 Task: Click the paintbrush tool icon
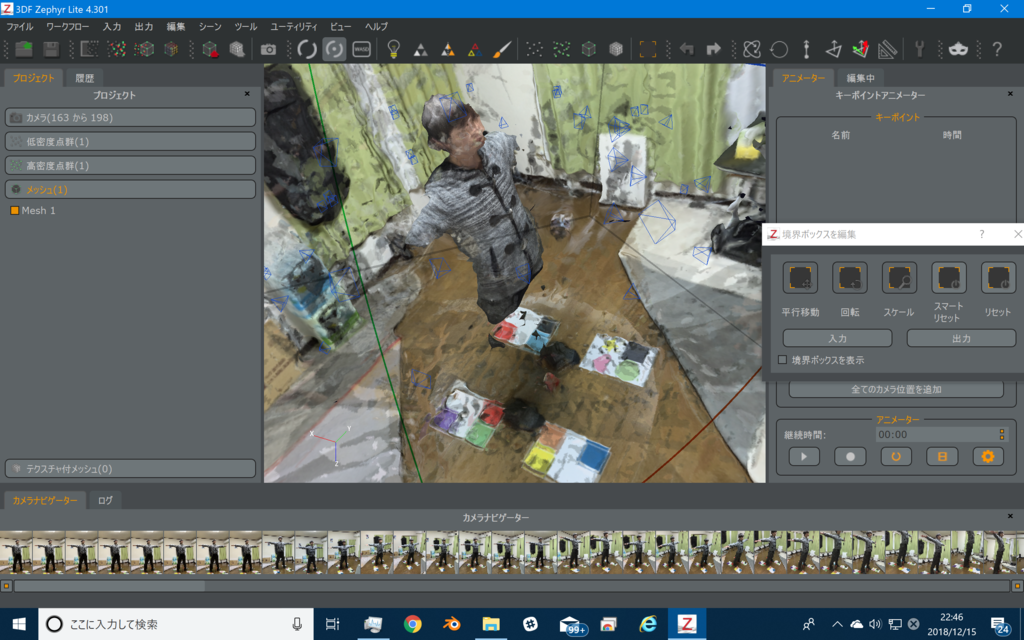502,49
